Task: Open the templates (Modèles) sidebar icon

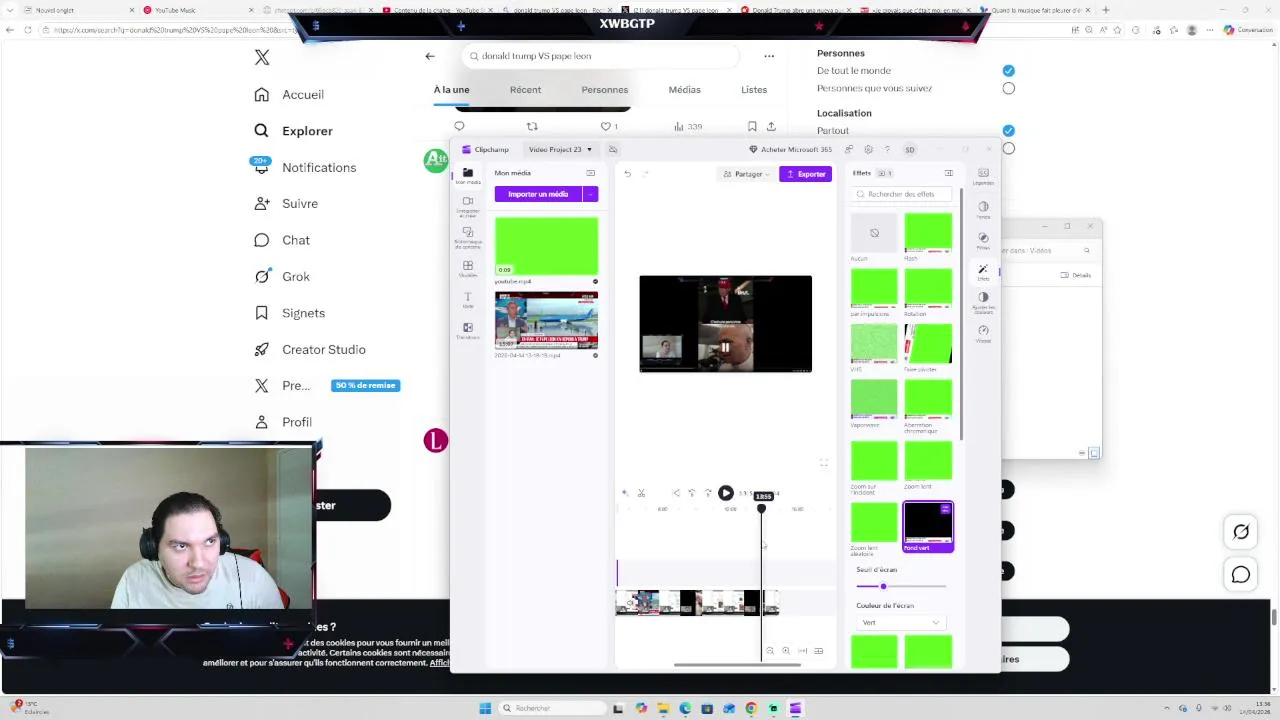Action: point(467,266)
